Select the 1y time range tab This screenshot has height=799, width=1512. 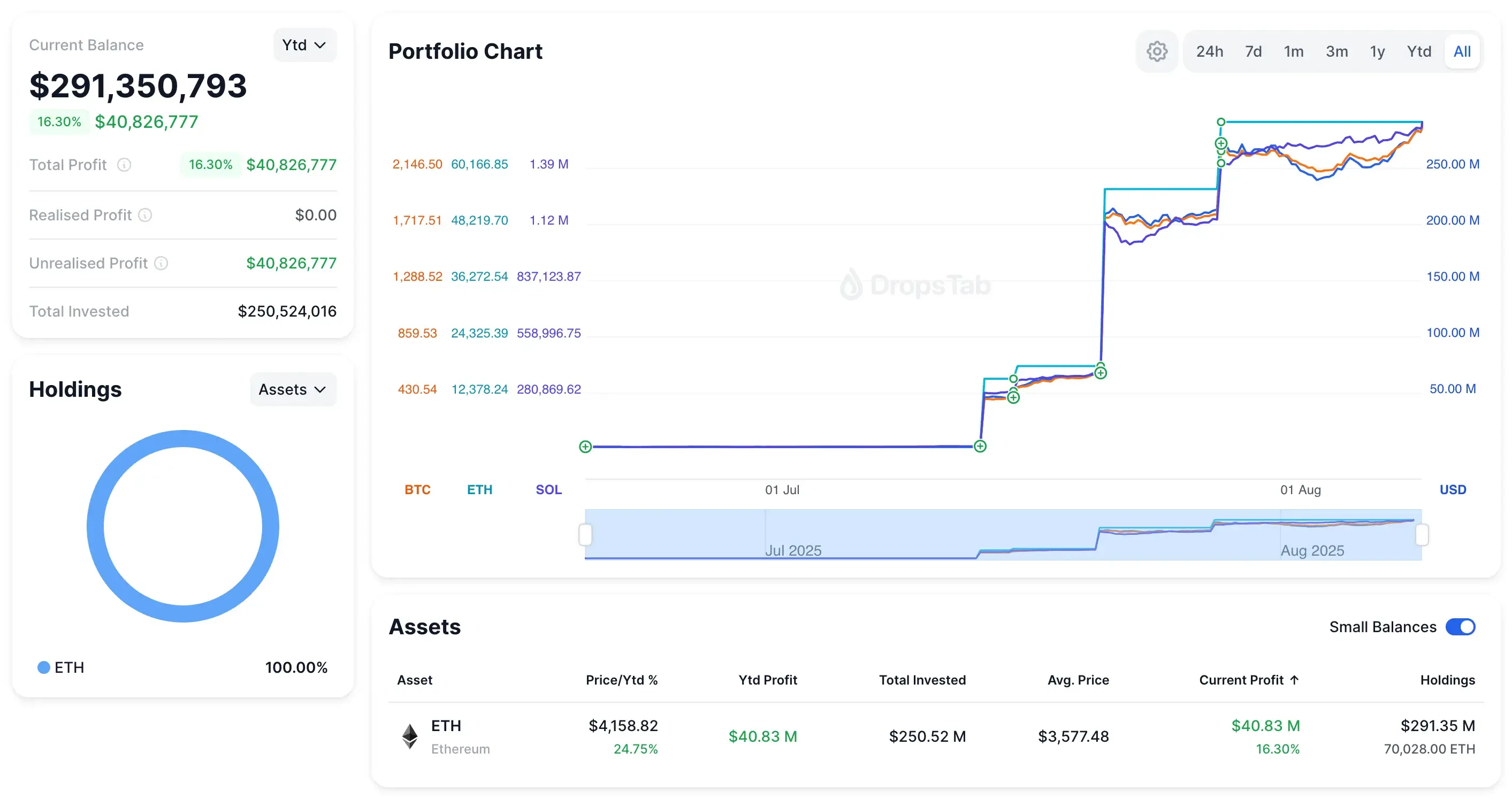(x=1377, y=51)
